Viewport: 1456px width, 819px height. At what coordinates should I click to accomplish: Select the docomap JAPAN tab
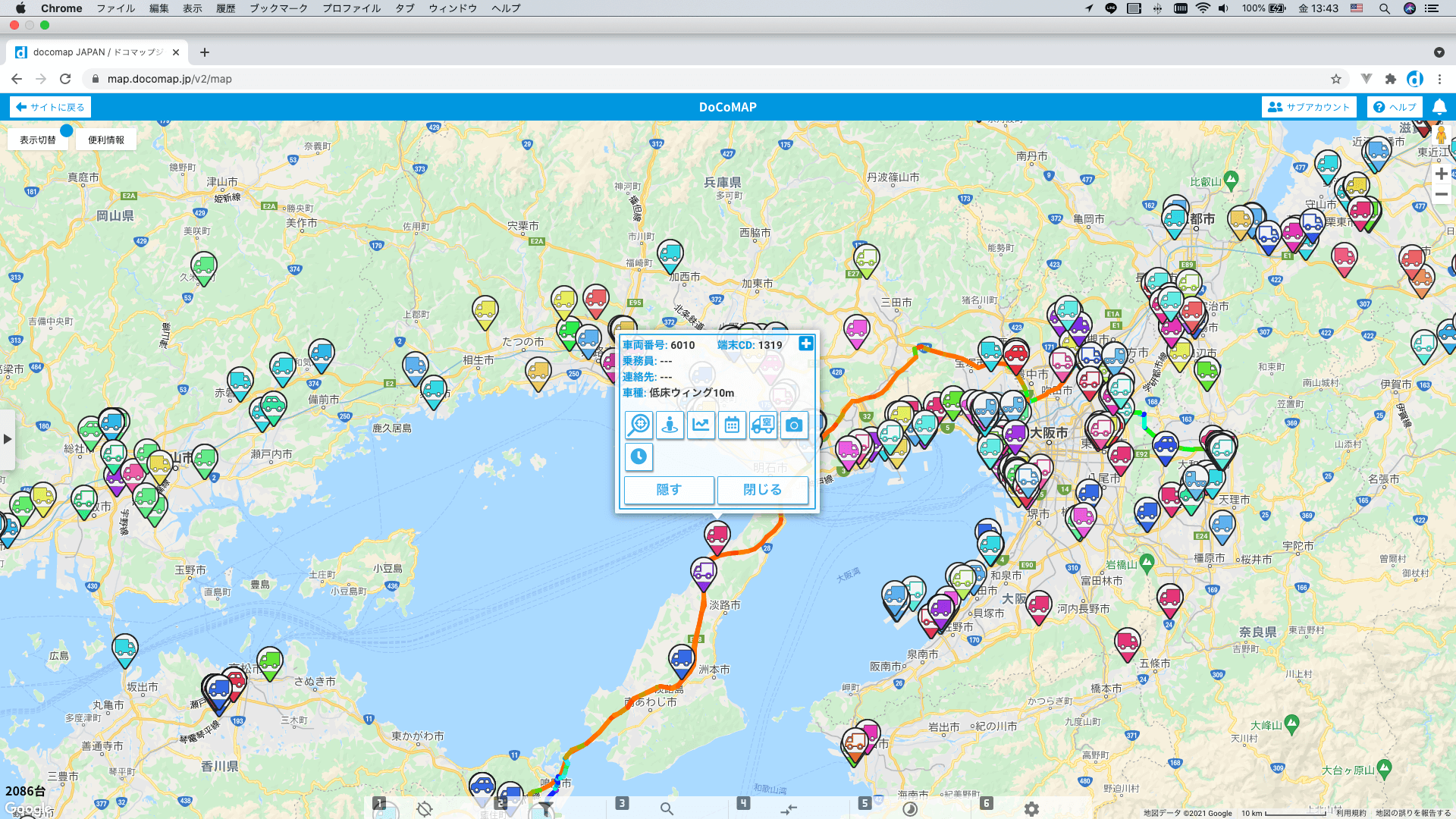tap(97, 52)
